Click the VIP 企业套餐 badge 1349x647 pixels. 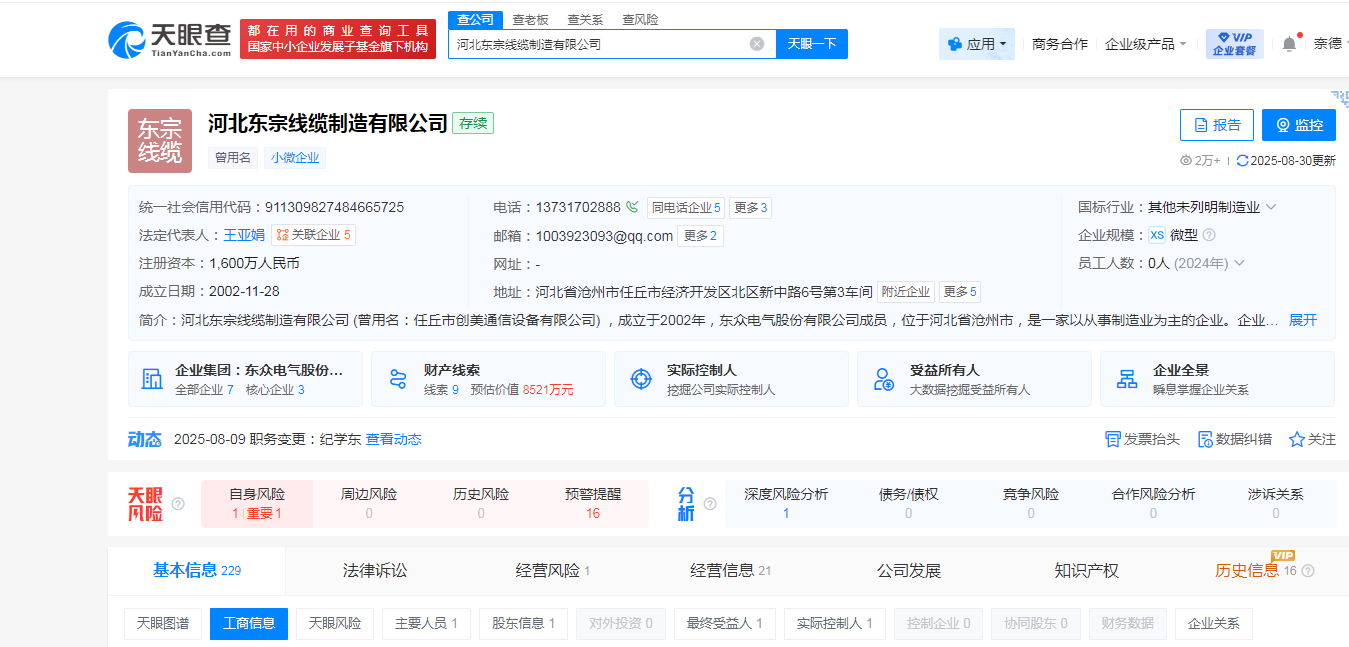[1234, 44]
